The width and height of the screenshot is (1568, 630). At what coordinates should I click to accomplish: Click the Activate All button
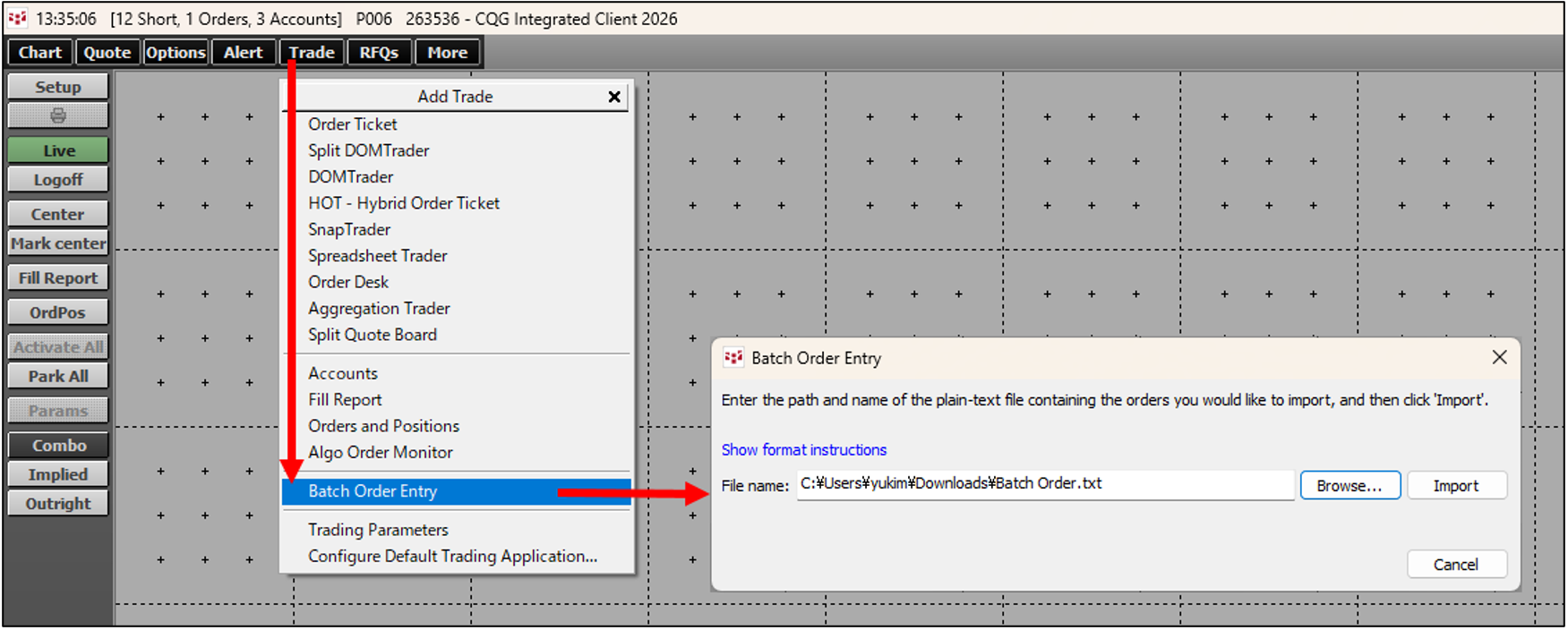pyautogui.click(x=58, y=347)
